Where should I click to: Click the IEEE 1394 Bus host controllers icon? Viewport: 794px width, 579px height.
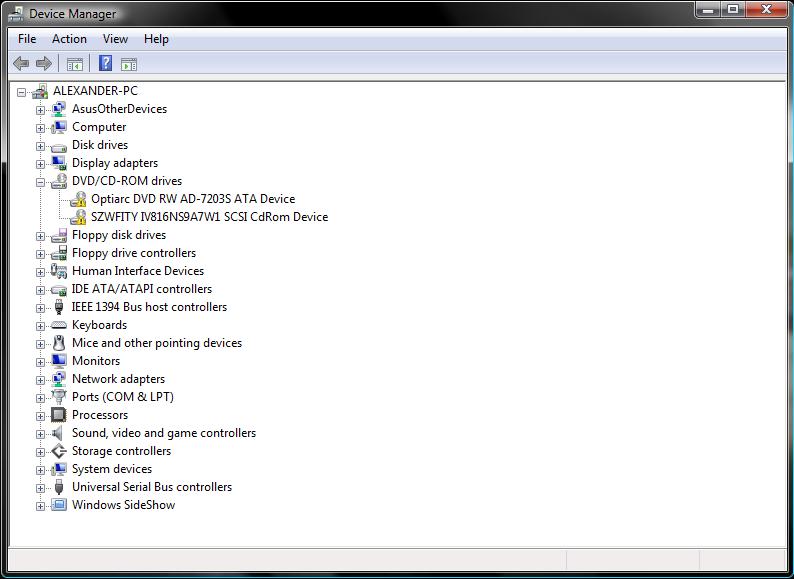[59, 307]
